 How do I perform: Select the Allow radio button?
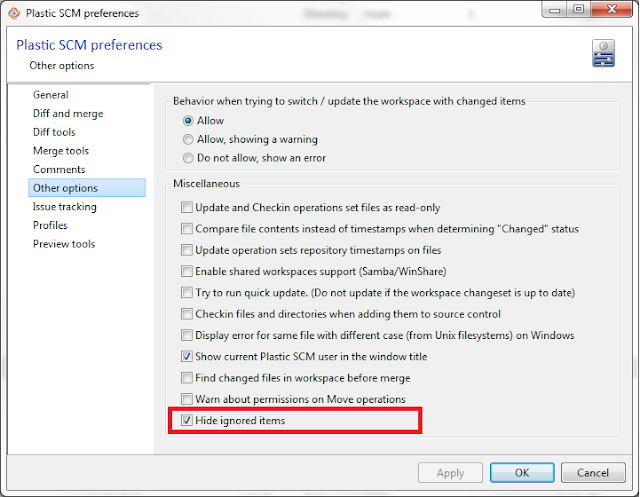[188, 121]
